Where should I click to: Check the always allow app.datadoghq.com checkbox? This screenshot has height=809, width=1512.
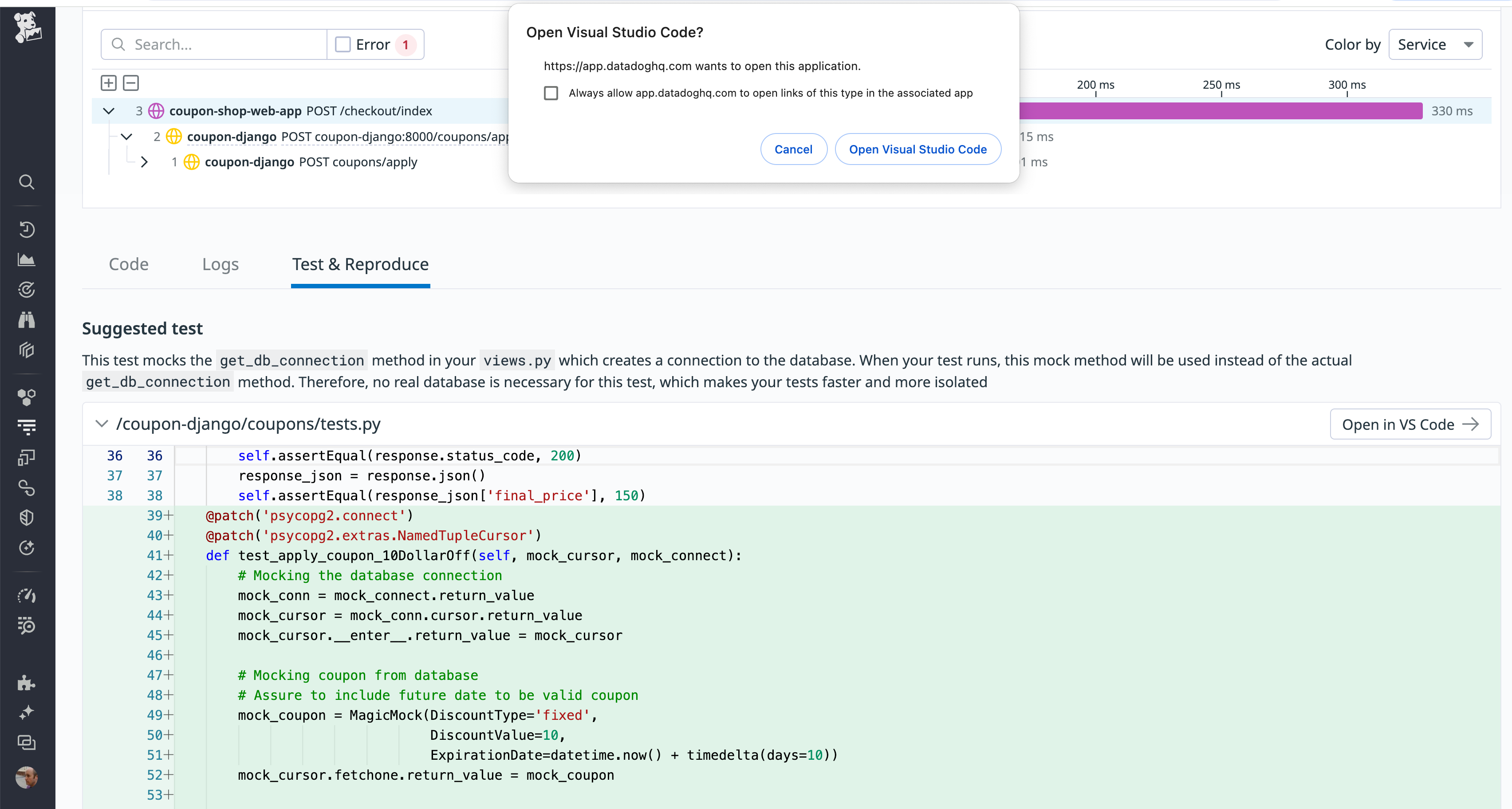point(551,93)
